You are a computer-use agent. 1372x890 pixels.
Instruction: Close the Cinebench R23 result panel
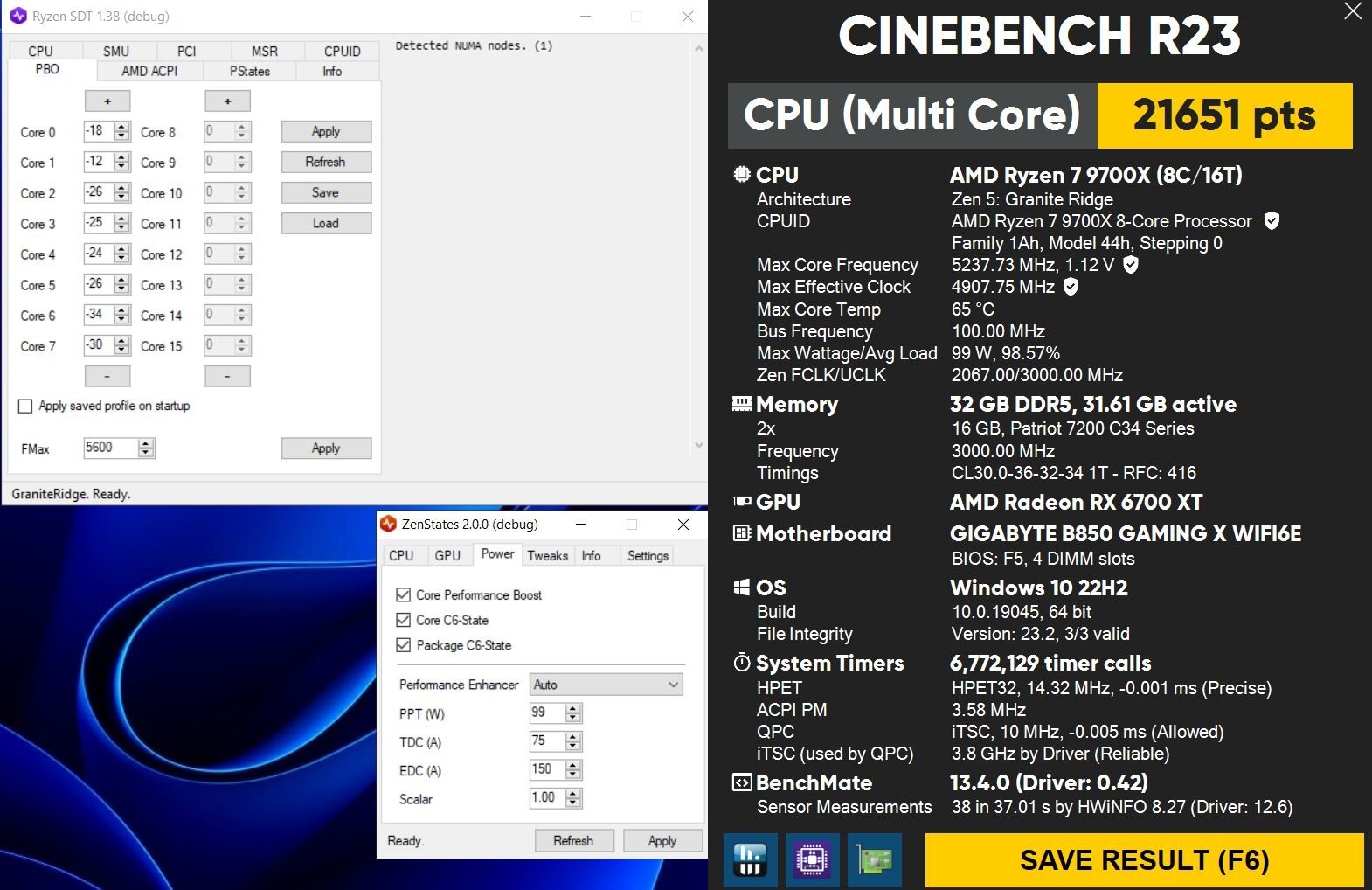coord(1353,11)
